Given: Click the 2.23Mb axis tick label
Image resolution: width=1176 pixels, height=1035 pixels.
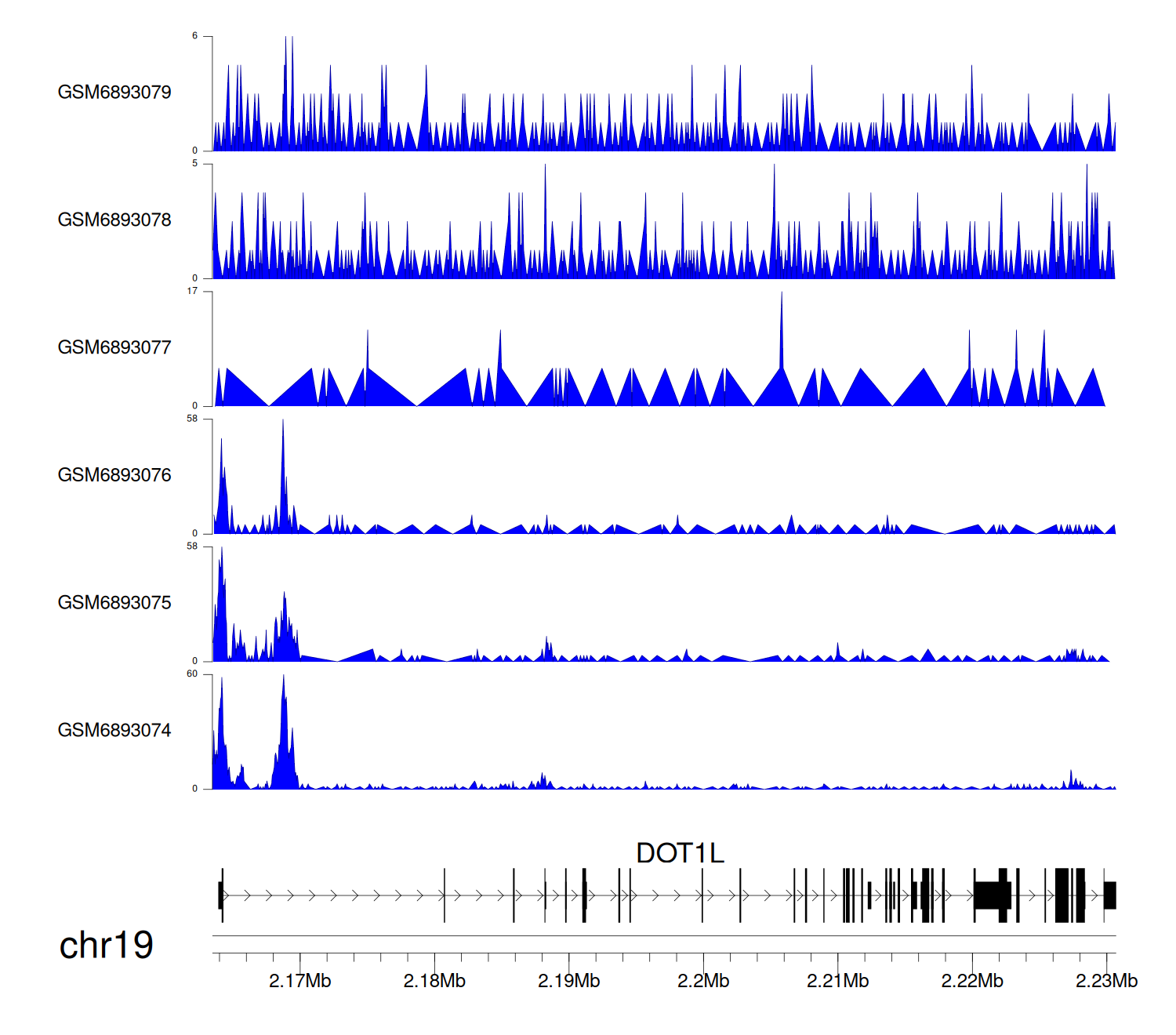Looking at the screenshot, I should tap(1106, 981).
